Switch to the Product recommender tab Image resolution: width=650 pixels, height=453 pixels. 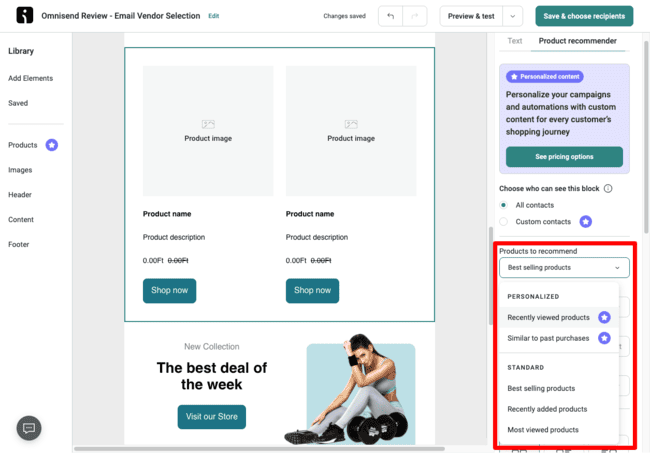(577, 41)
